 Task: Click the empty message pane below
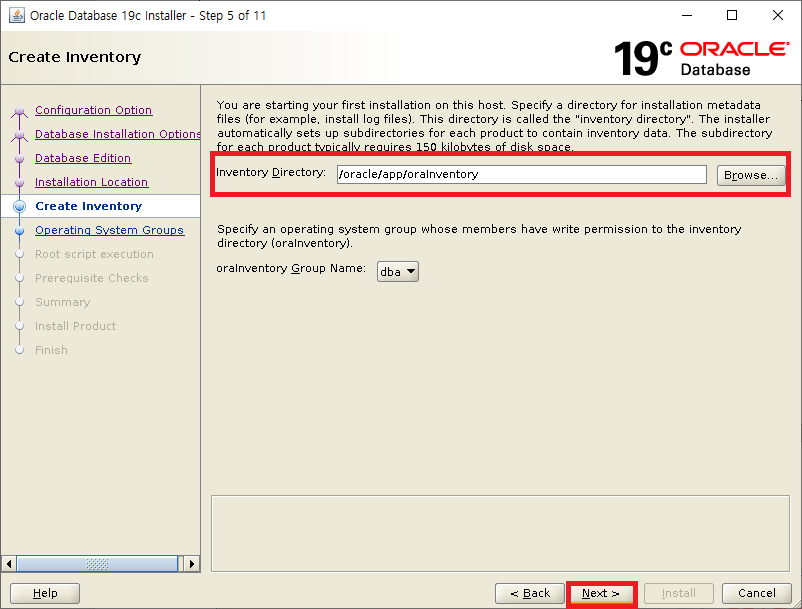tap(500, 533)
